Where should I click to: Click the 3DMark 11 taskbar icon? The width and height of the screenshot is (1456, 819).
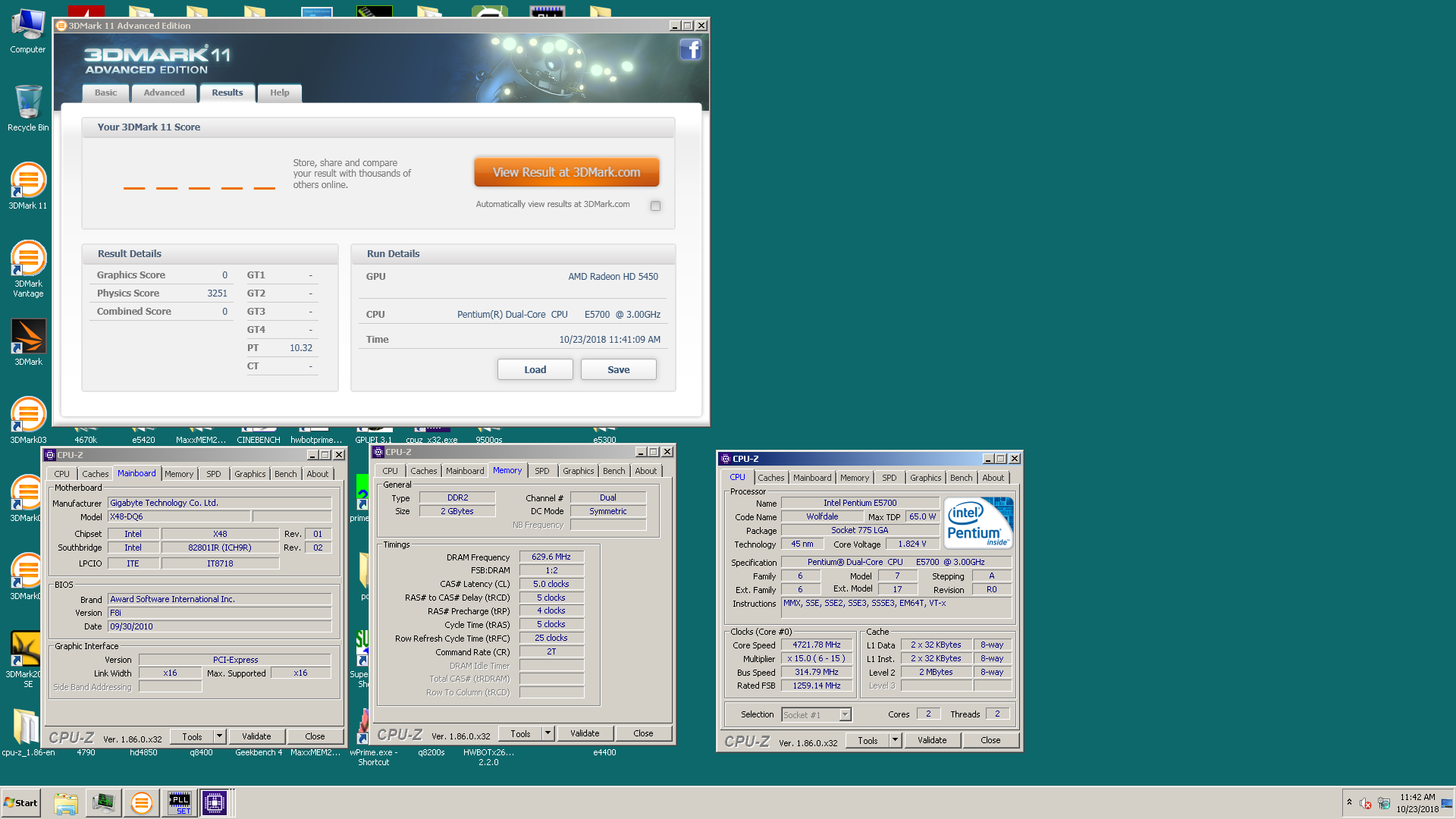[141, 803]
